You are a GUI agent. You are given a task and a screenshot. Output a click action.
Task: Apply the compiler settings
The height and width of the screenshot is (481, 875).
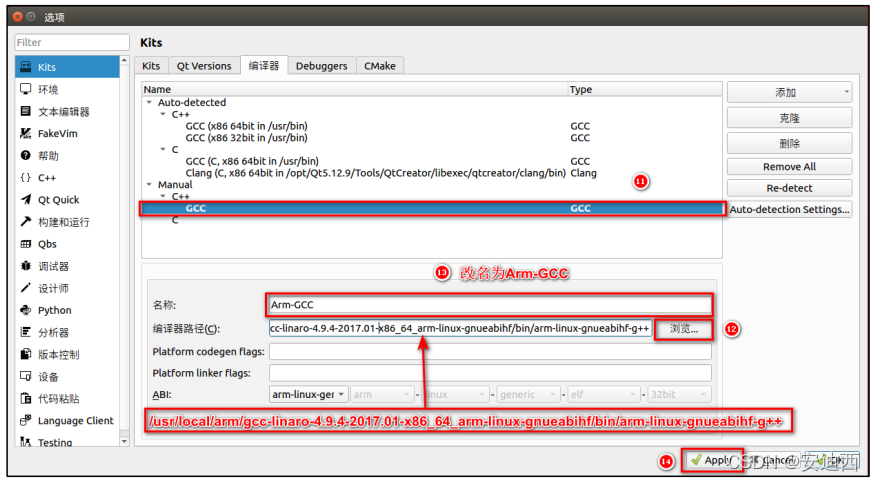[712, 460]
